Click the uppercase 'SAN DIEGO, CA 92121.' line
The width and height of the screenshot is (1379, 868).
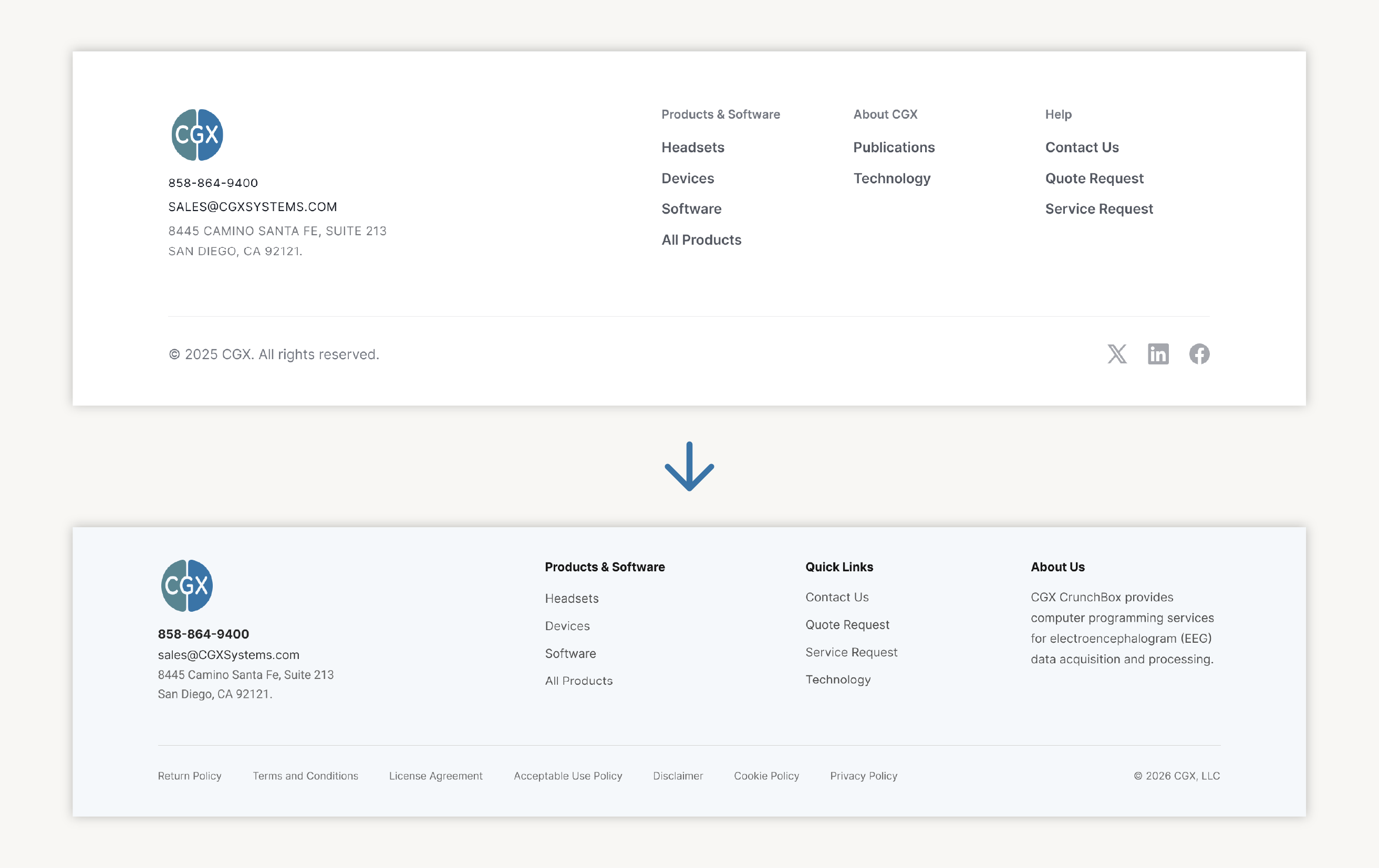[x=235, y=252]
